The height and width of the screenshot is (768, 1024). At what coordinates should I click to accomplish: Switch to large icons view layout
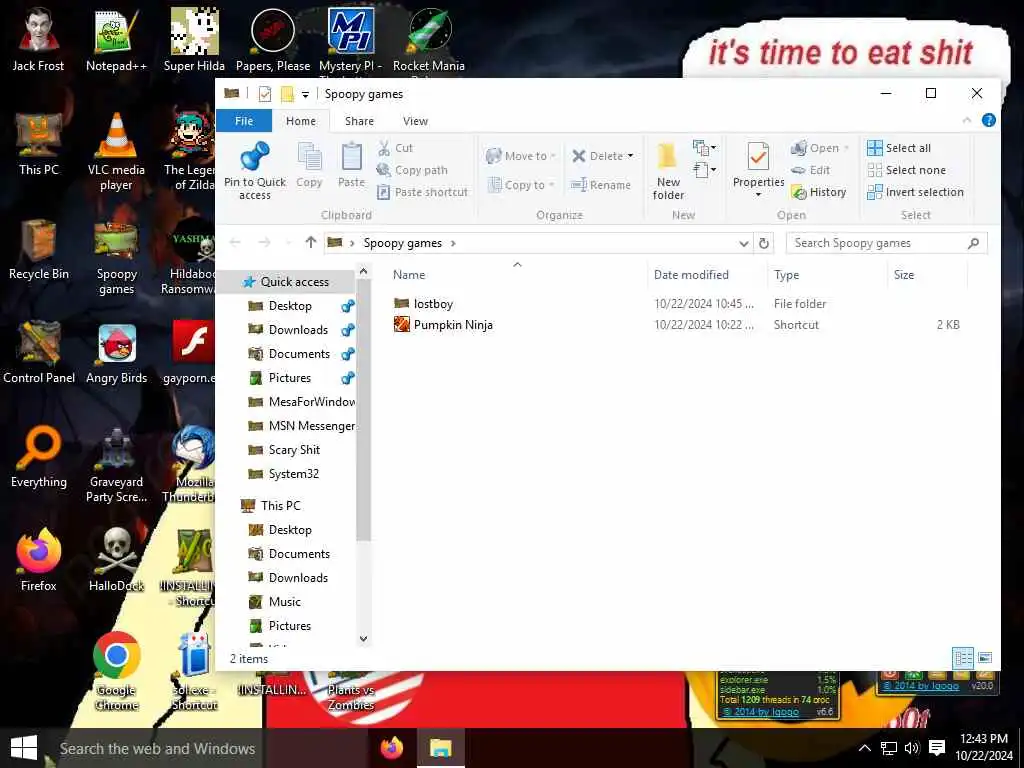(985, 658)
